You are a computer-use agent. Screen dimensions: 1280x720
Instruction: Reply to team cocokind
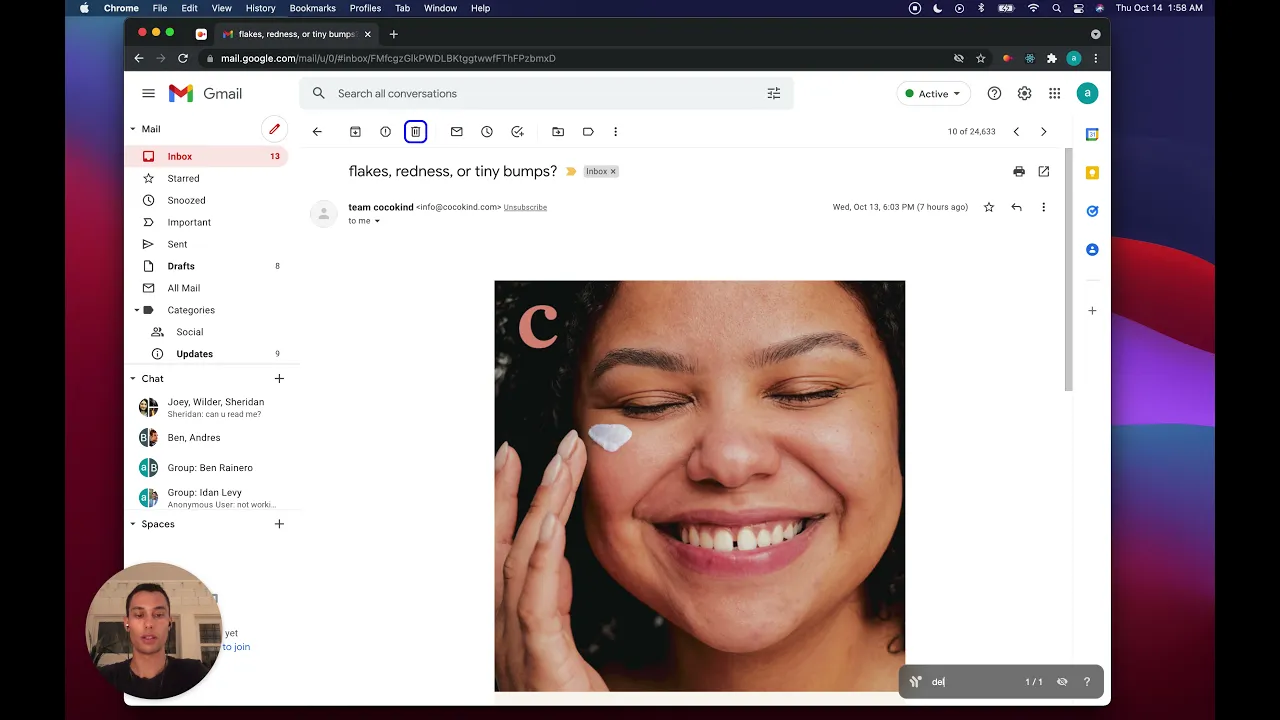click(1016, 207)
